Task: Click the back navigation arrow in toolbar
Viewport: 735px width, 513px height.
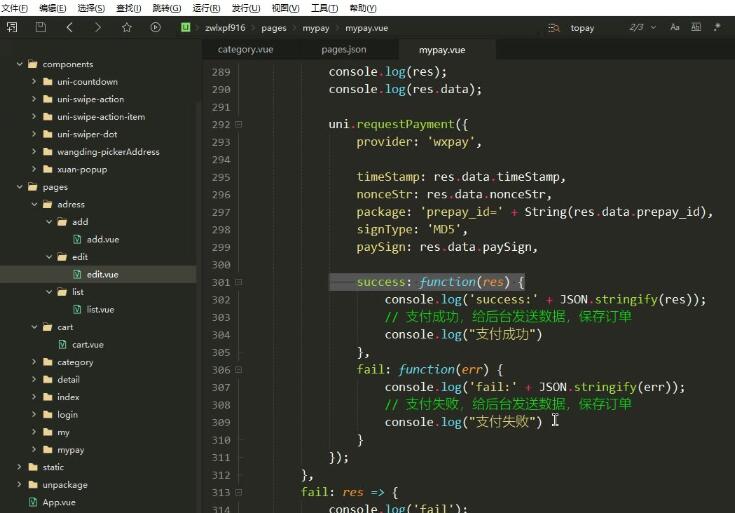Action: click(x=69, y=28)
